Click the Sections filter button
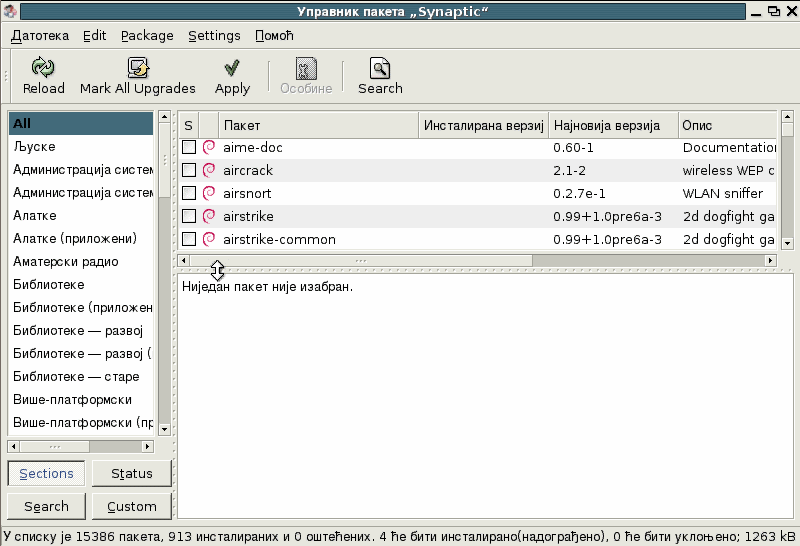 click(46, 474)
